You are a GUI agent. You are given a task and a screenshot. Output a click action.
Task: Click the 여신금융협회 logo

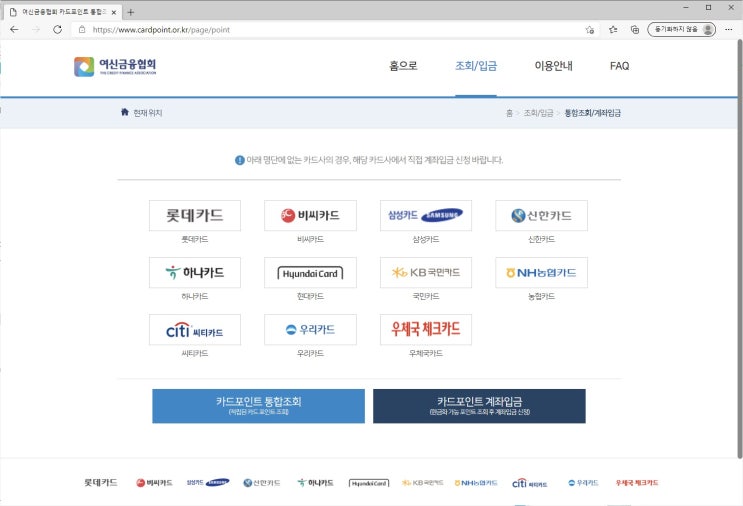[x=115, y=66]
